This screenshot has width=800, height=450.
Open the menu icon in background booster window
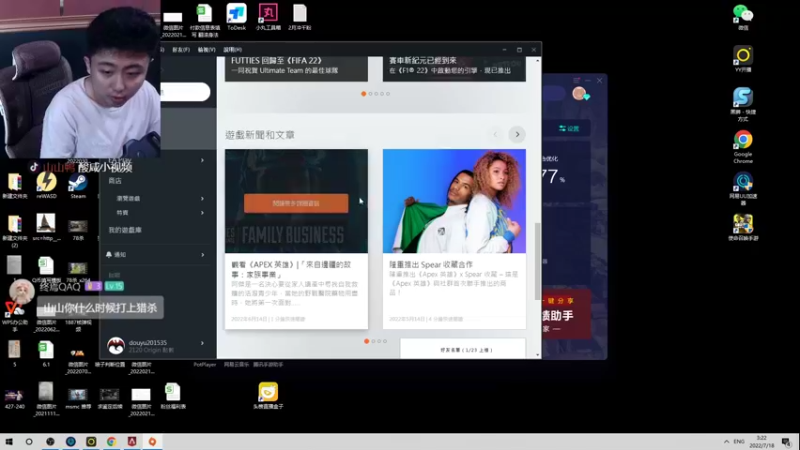click(577, 80)
